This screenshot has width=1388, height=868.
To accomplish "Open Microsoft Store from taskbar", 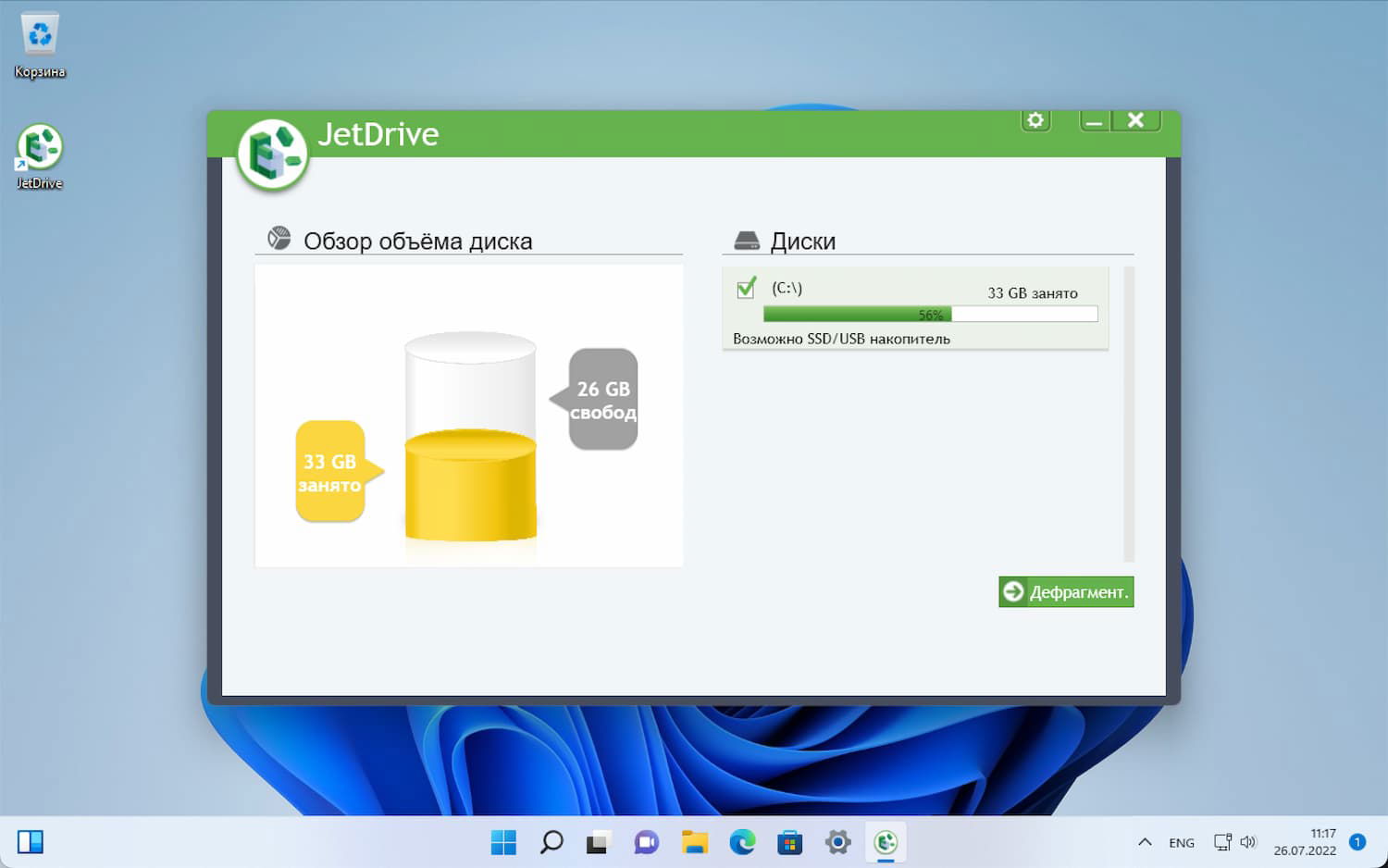I will point(789,842).
